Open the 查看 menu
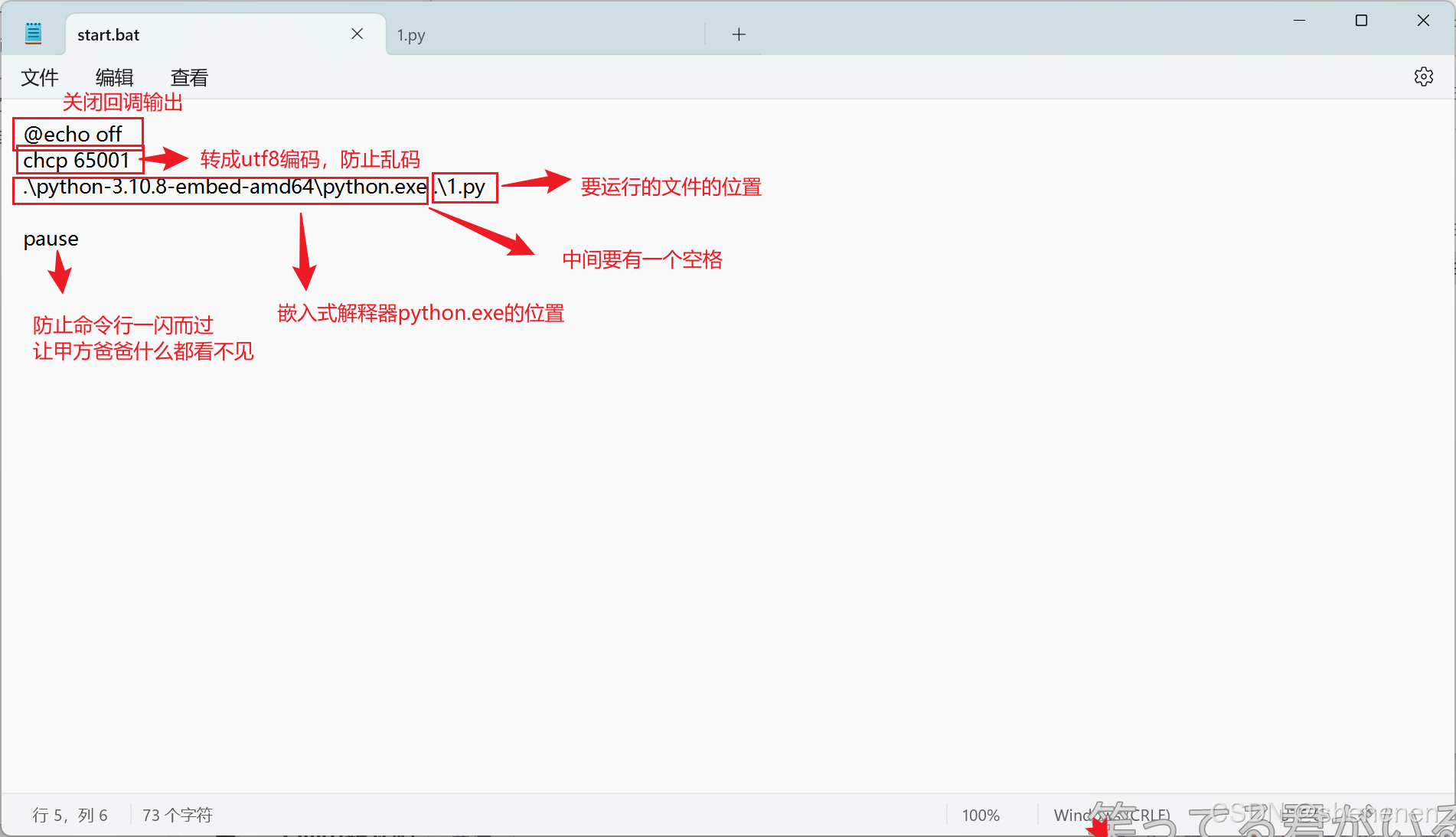 (x=188, y=77)
